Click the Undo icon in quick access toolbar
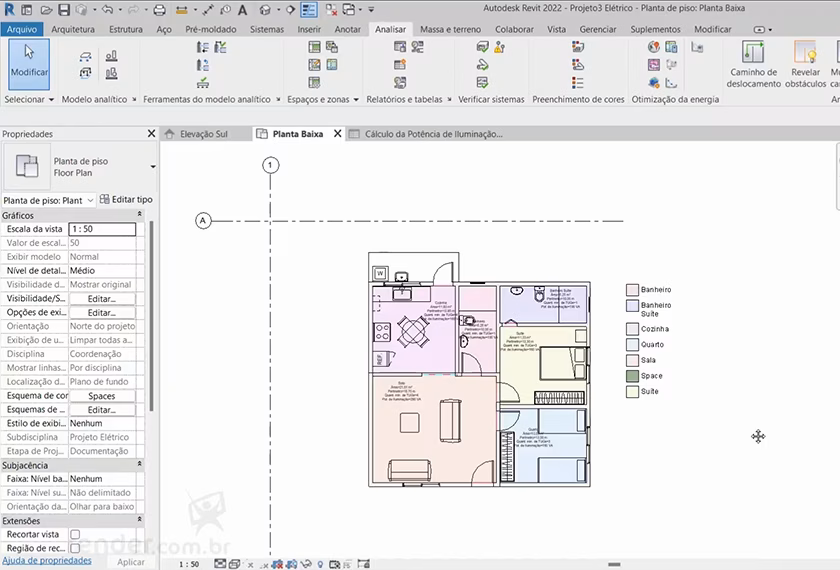The width and height of the screenshot is (840, 570). tap(108, 10)
